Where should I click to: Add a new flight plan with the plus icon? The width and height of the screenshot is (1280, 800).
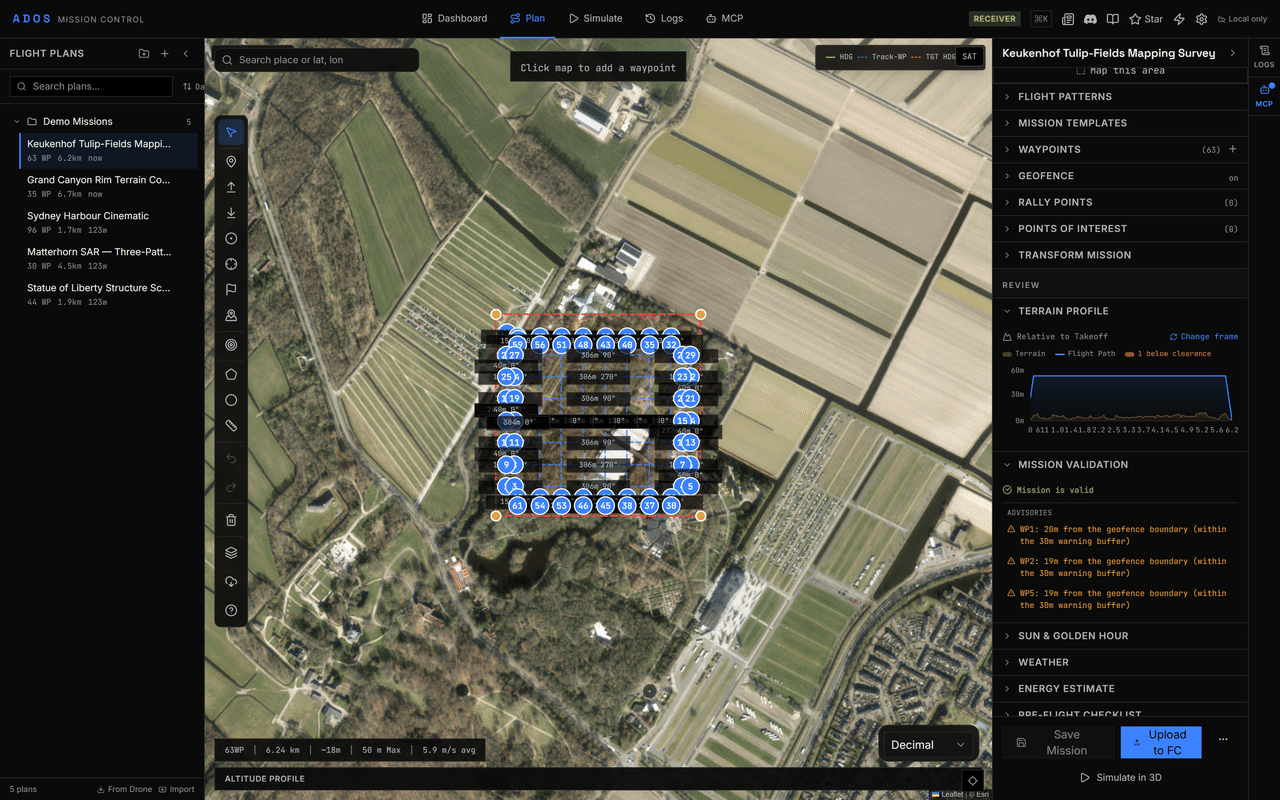pos(165,54)
